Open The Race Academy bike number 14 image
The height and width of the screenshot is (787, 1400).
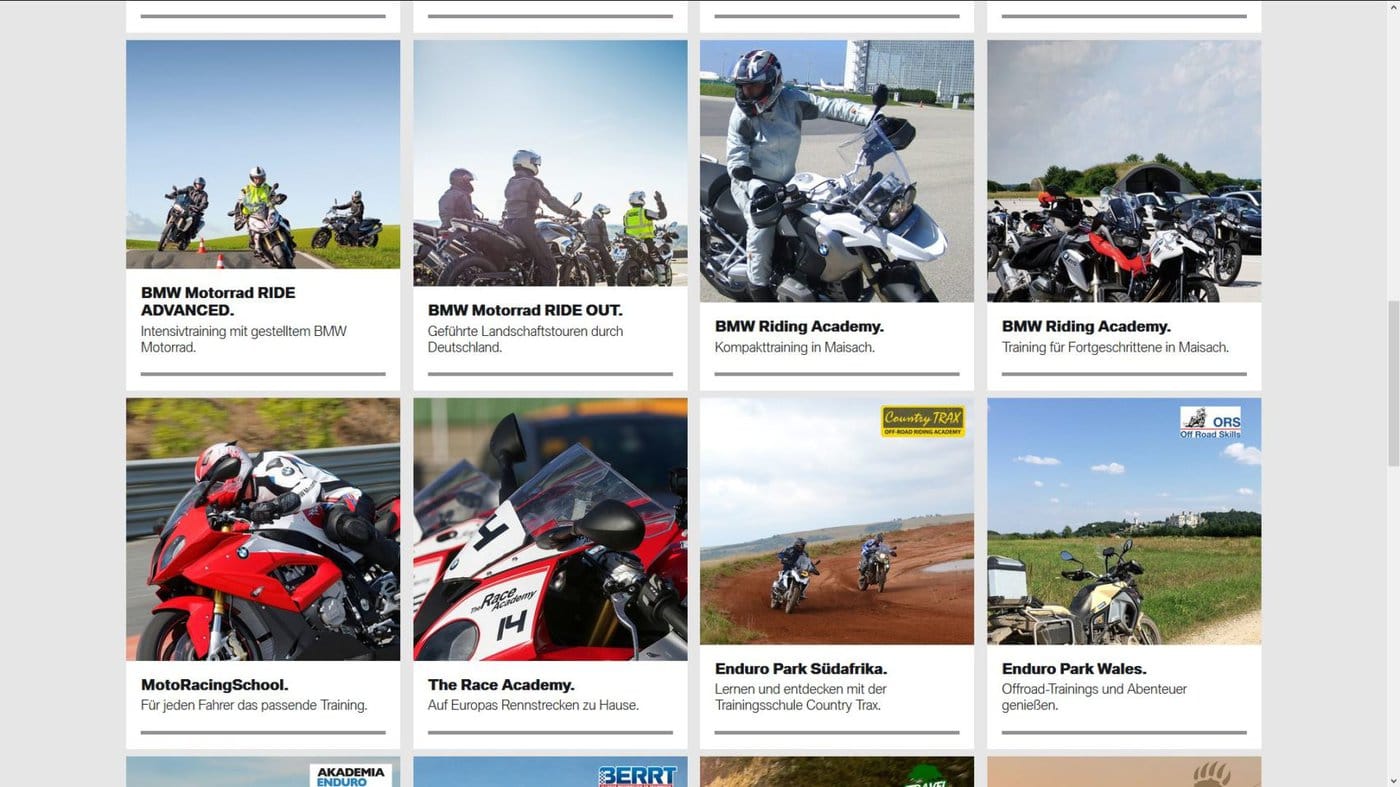(x=550, y=529)
